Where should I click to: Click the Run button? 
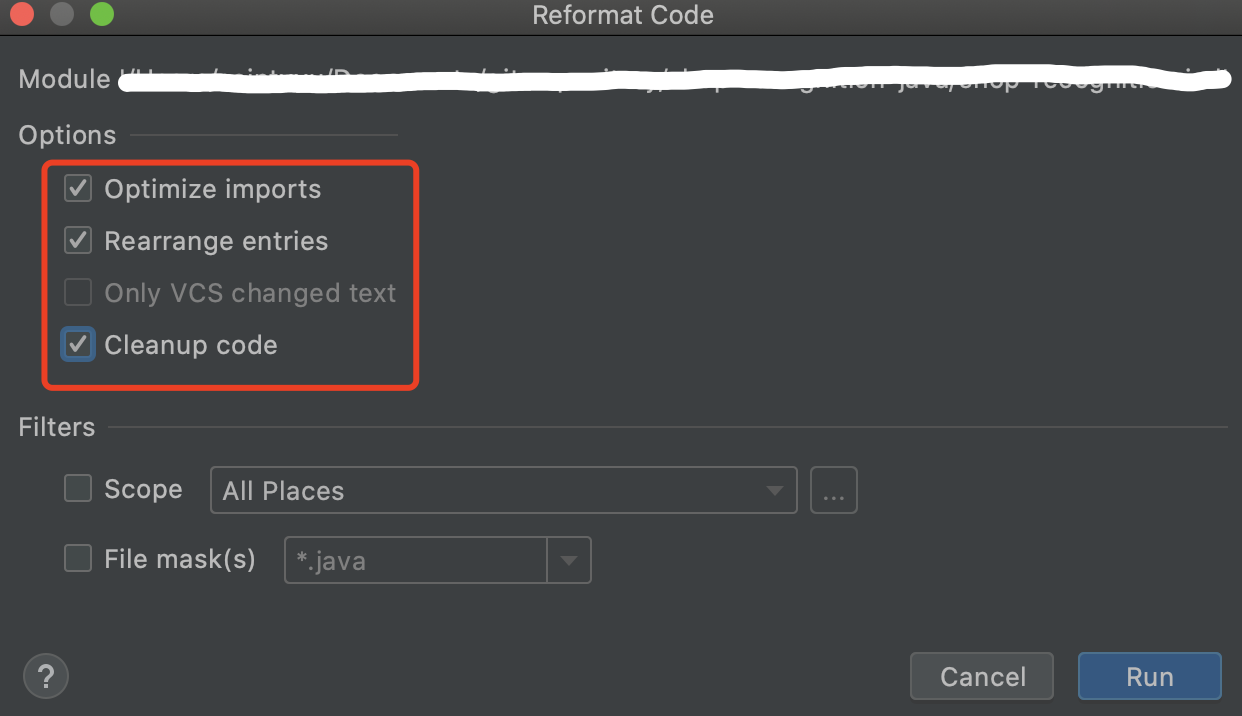tap(1150, 677)
